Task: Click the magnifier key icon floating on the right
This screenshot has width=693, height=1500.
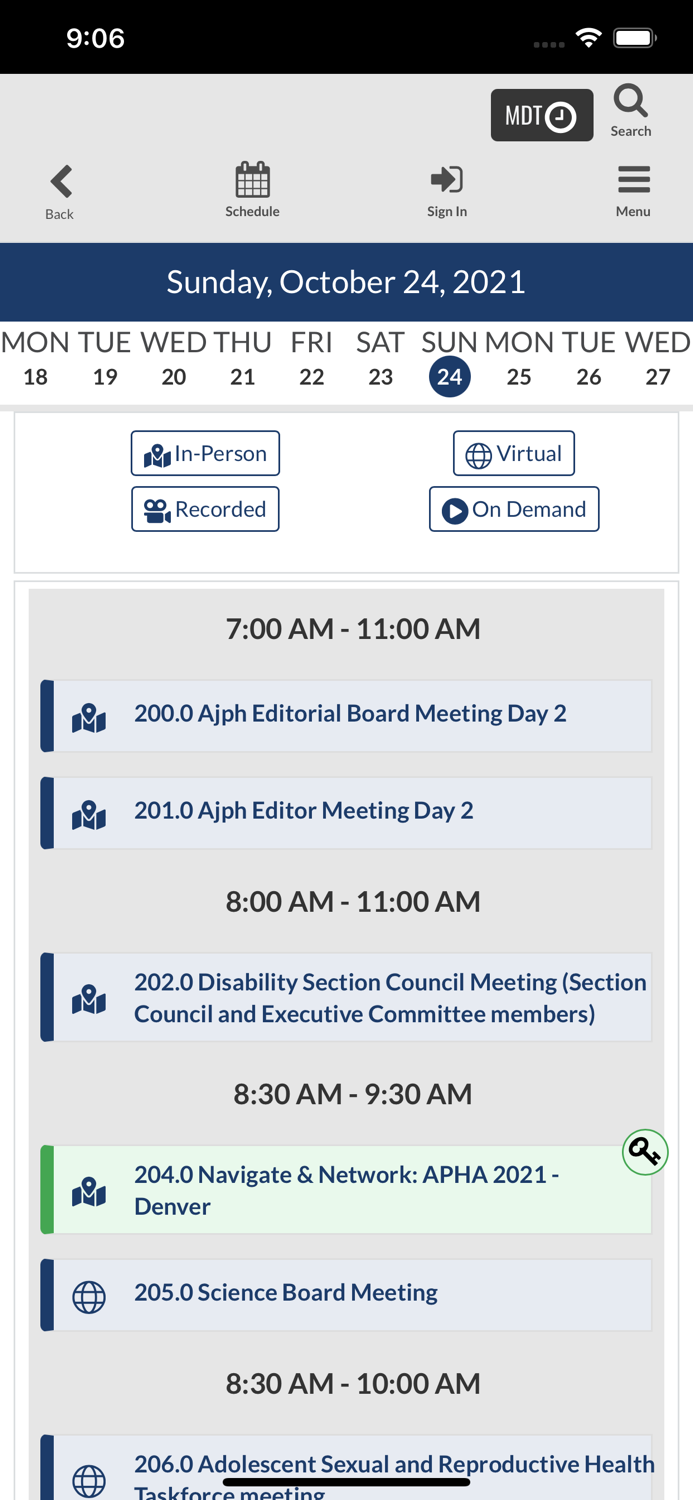Action: [x=645, y=1151]
